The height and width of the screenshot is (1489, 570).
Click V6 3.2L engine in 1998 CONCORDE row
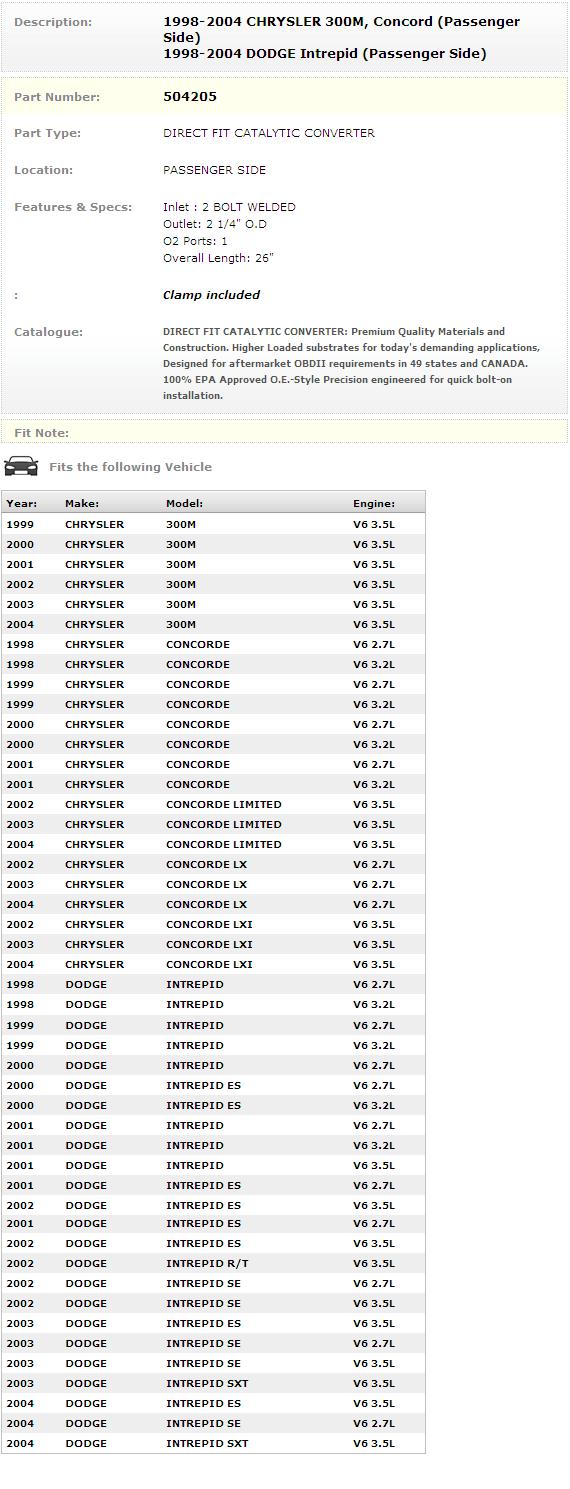[x=374, y=664]
